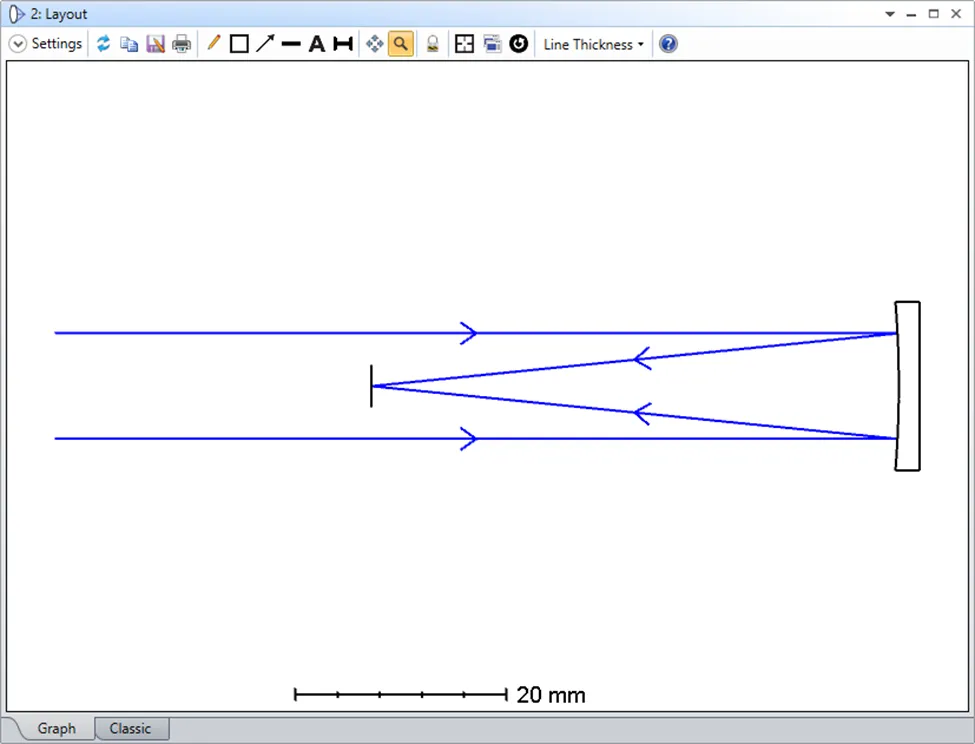
Task: Click the Print icon in toolbar
Action: tap(181, 44)
